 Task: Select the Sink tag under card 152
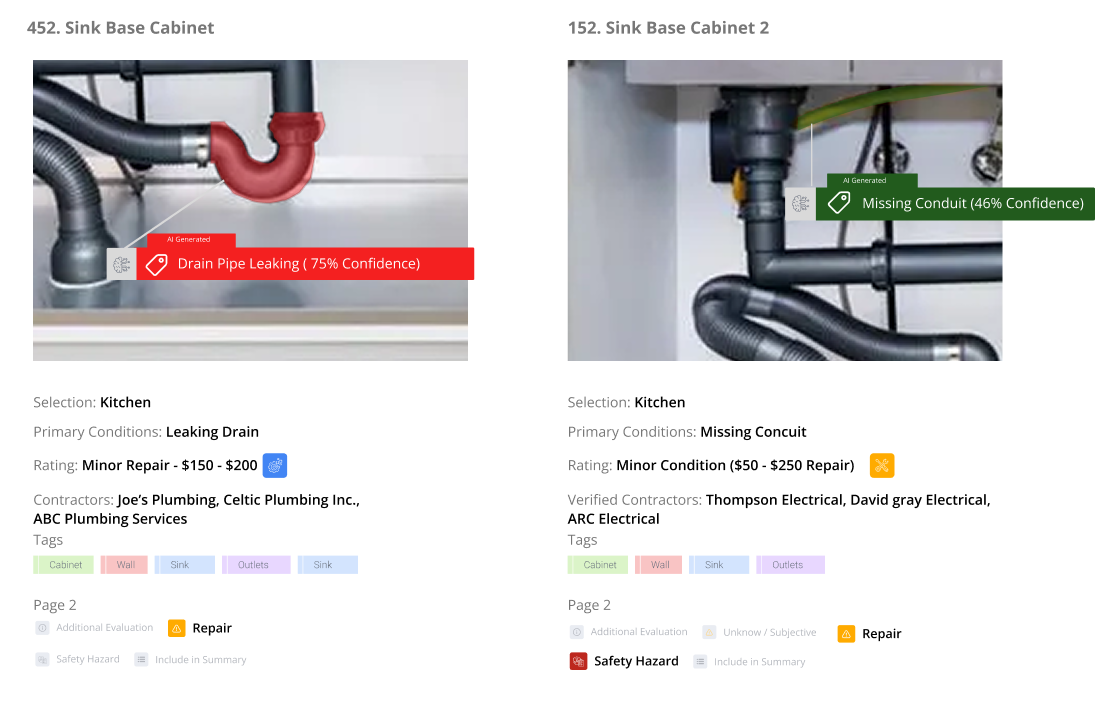pos(719,565)
